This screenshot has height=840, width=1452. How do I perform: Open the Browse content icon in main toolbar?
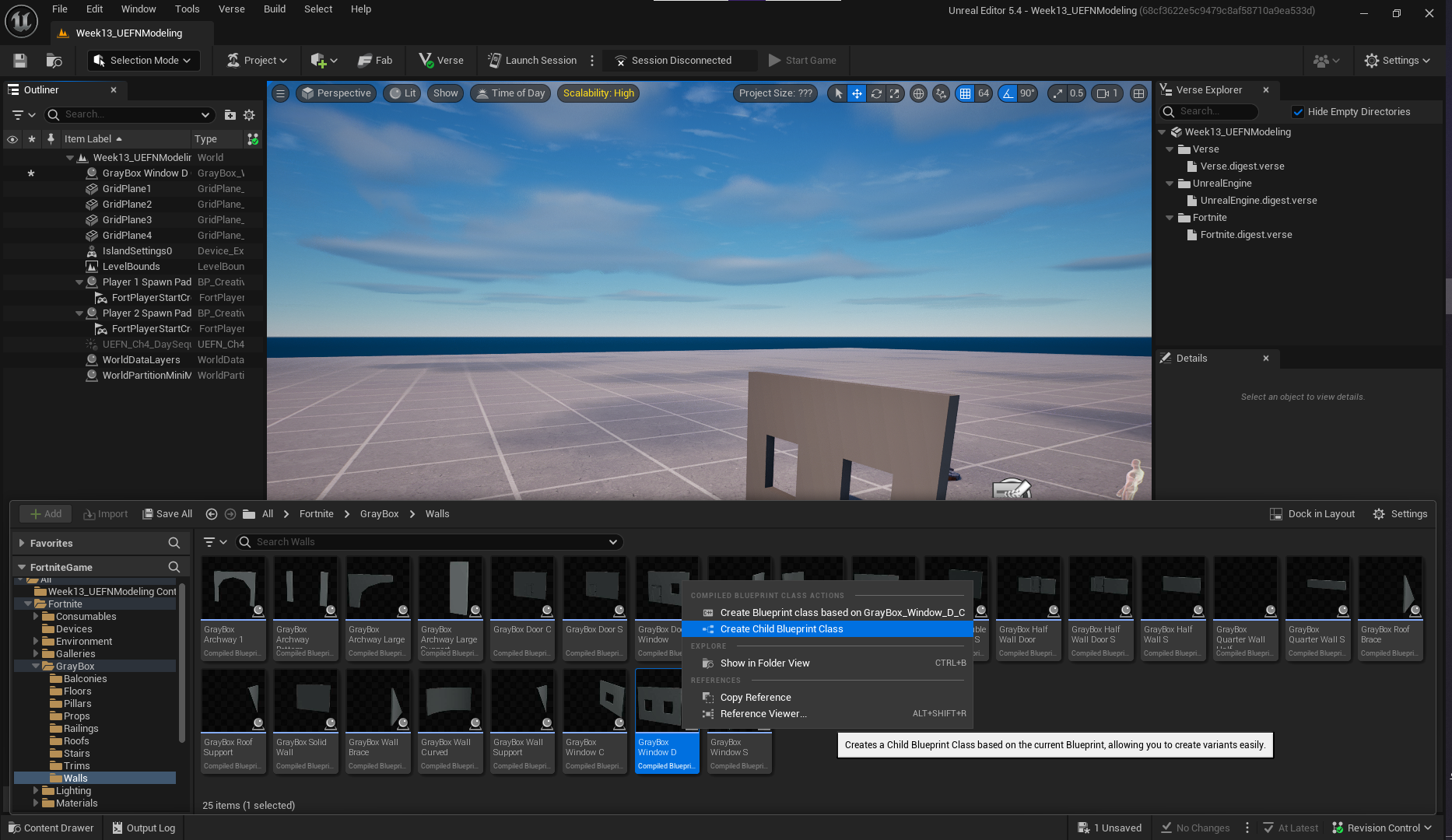(x=54, y=61)
